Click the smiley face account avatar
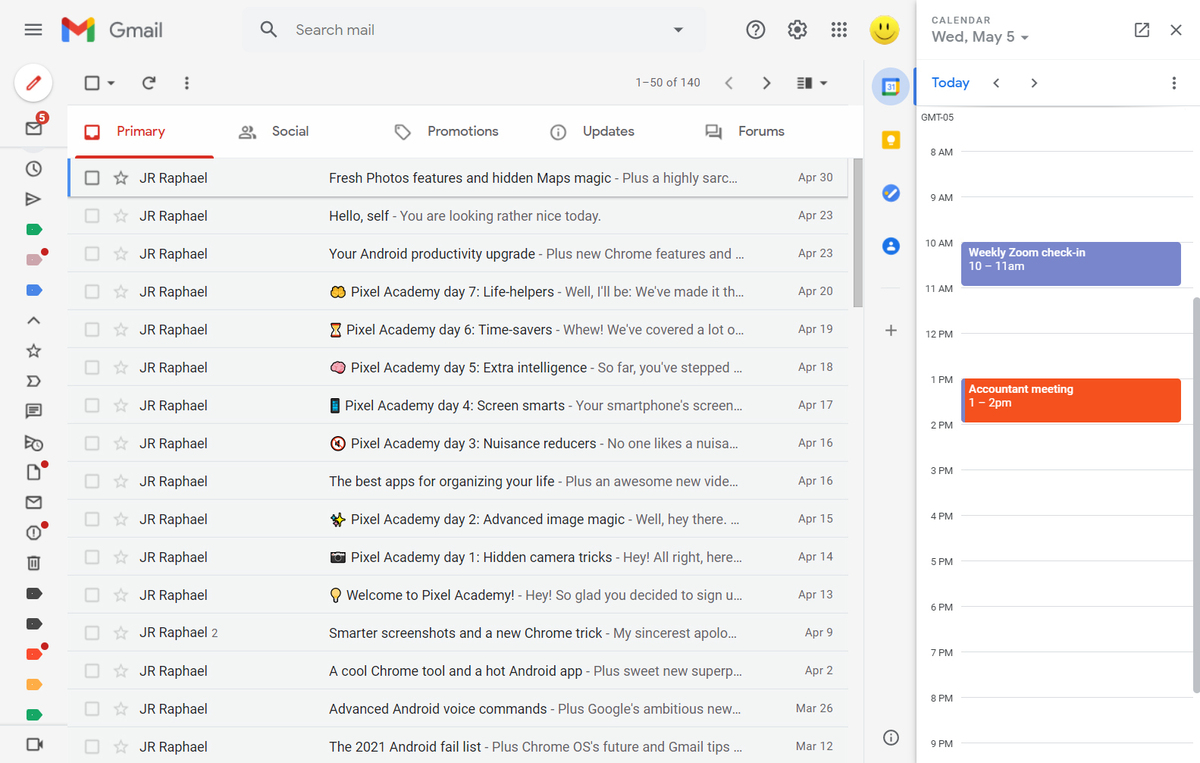 click(884, 30)
